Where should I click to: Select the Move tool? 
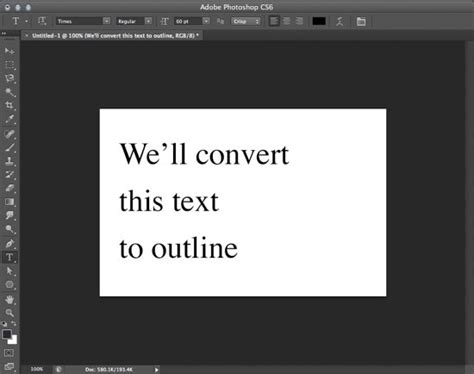[9, 51]
